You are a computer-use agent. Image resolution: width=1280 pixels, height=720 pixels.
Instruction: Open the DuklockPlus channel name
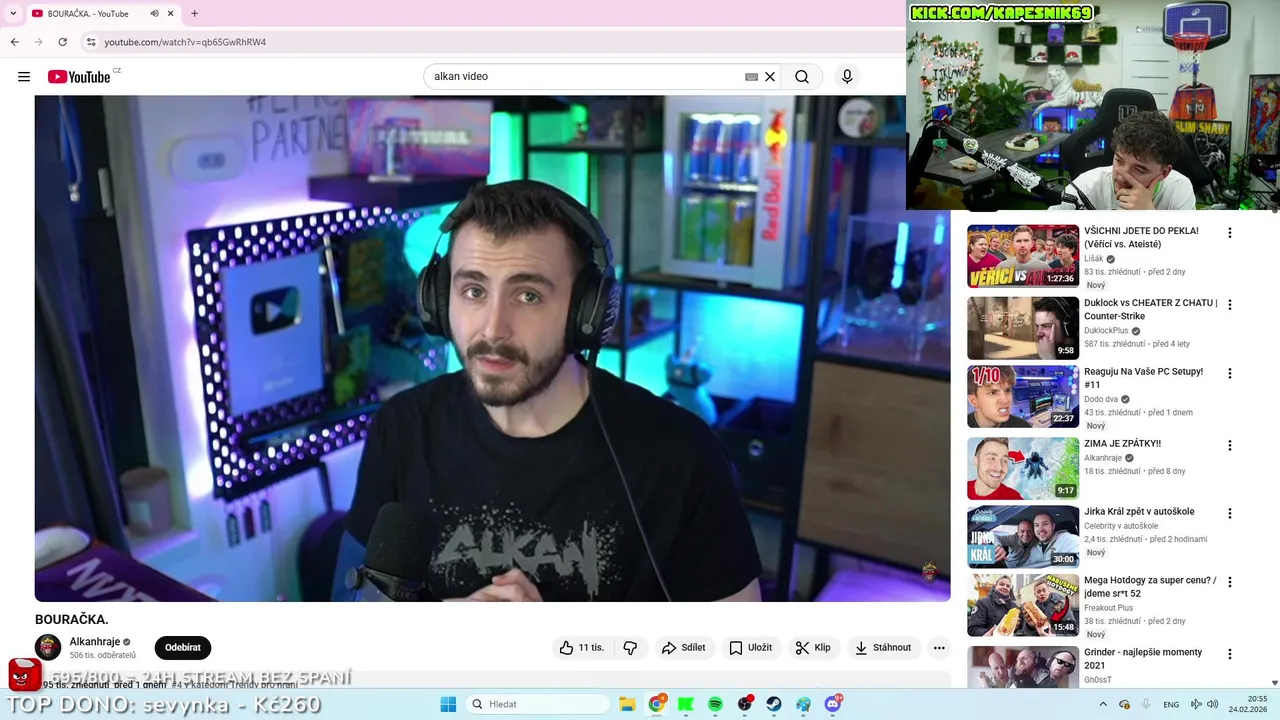(1106, 331)
